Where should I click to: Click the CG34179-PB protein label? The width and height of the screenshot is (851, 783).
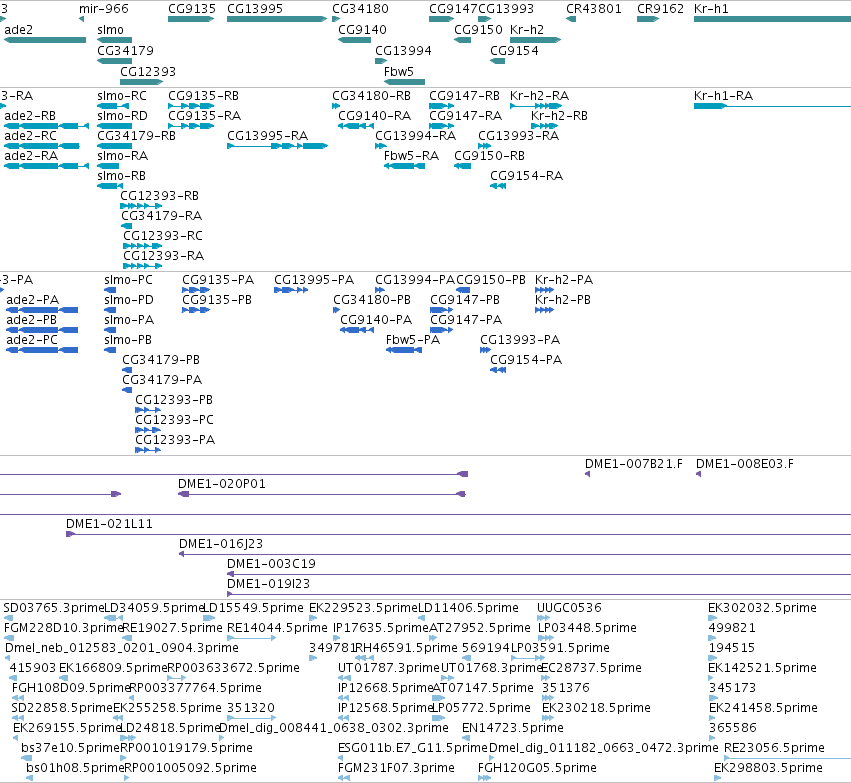[x=161, y=360]
